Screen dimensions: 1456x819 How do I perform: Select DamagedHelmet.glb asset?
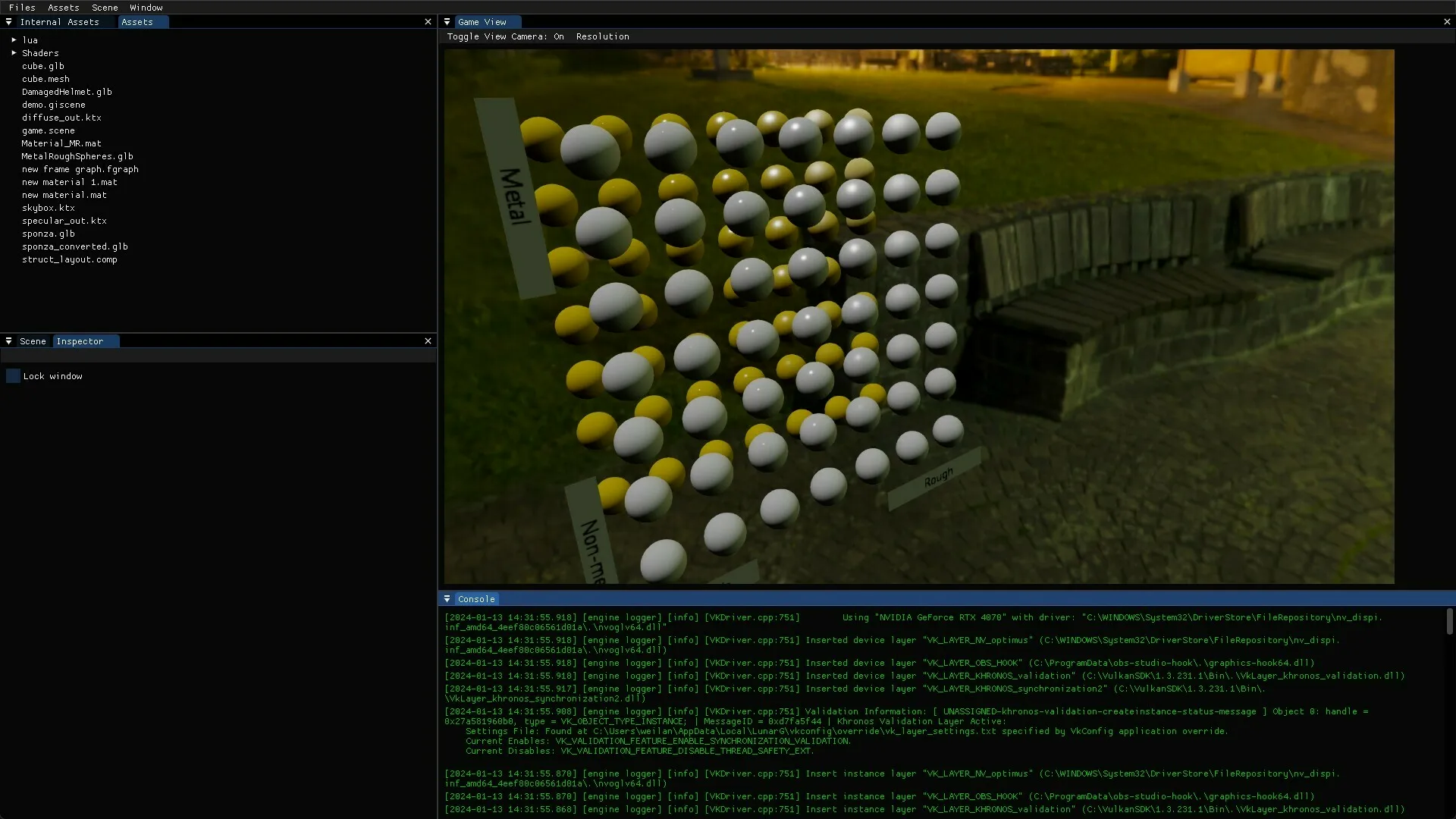click(67, 92)
